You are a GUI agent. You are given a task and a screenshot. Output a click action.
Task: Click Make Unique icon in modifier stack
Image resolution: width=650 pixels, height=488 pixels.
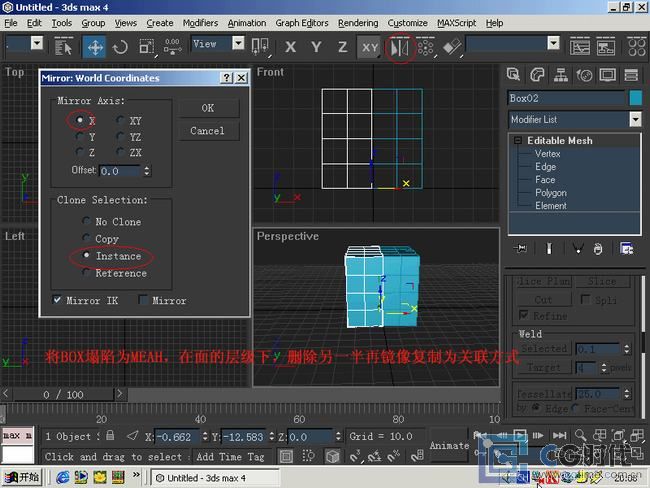point(577,248)
